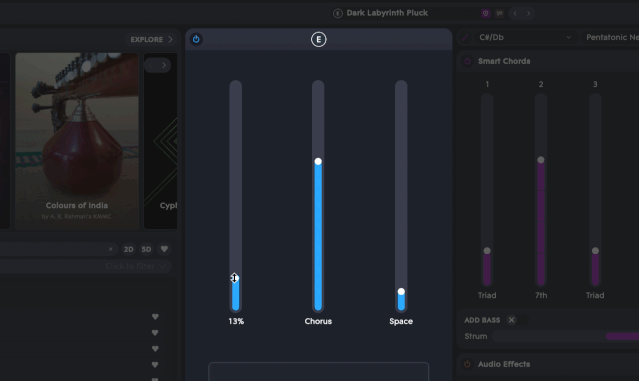This screenshot has width=639, height=381.
Task: Remove ADD BASS with its x icon
Action: [511, 320]
